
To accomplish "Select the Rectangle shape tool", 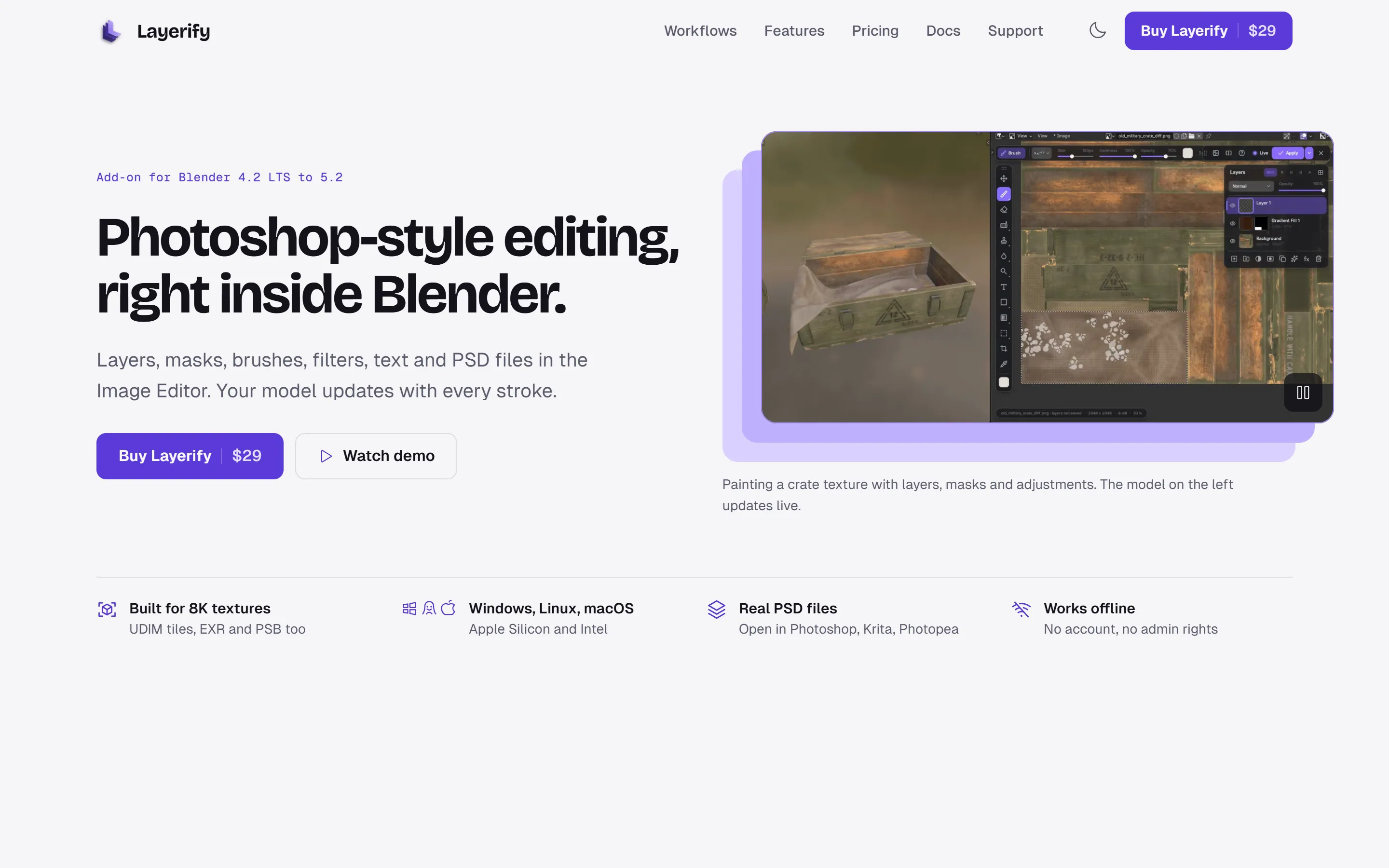I will pos(1003,302).
